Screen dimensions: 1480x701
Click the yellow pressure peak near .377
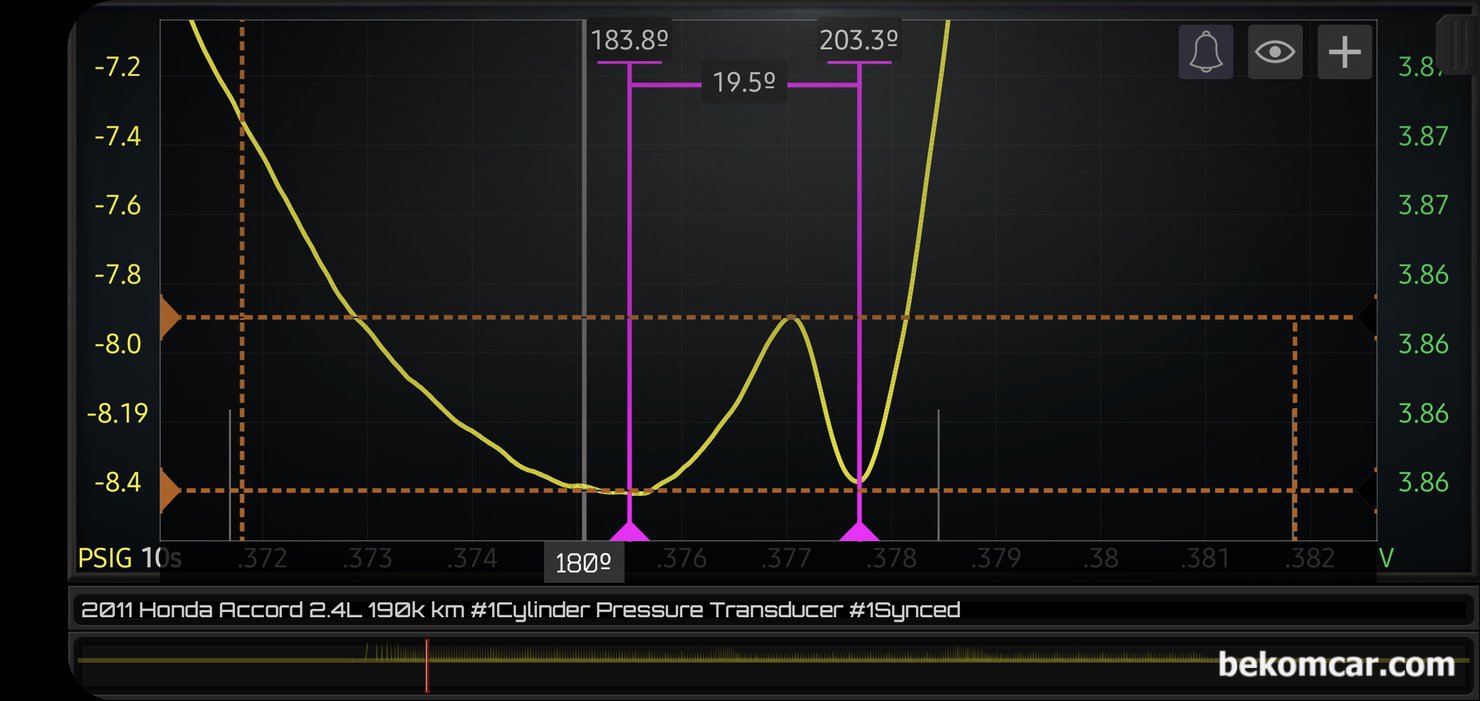(x=791, y=317)
